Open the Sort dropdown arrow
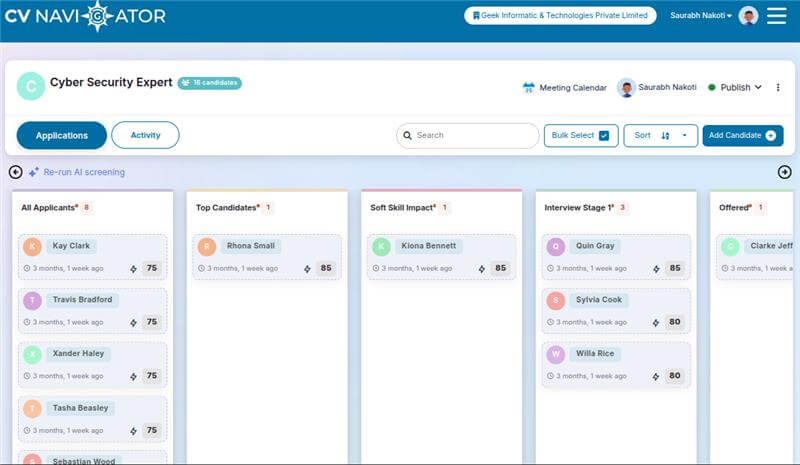 (685, 136)
